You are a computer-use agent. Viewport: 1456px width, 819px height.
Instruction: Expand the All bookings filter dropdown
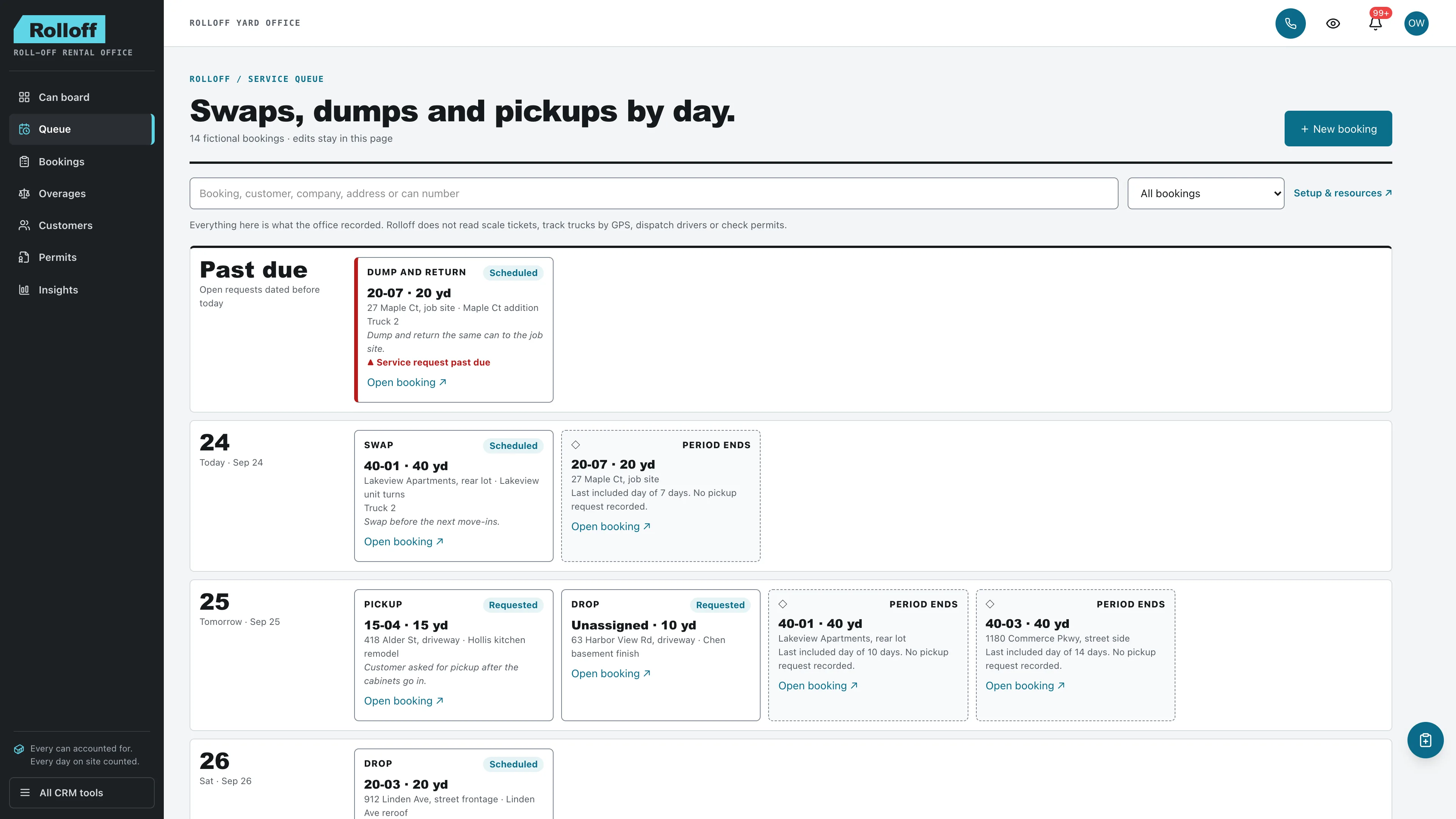[1206, 193]
